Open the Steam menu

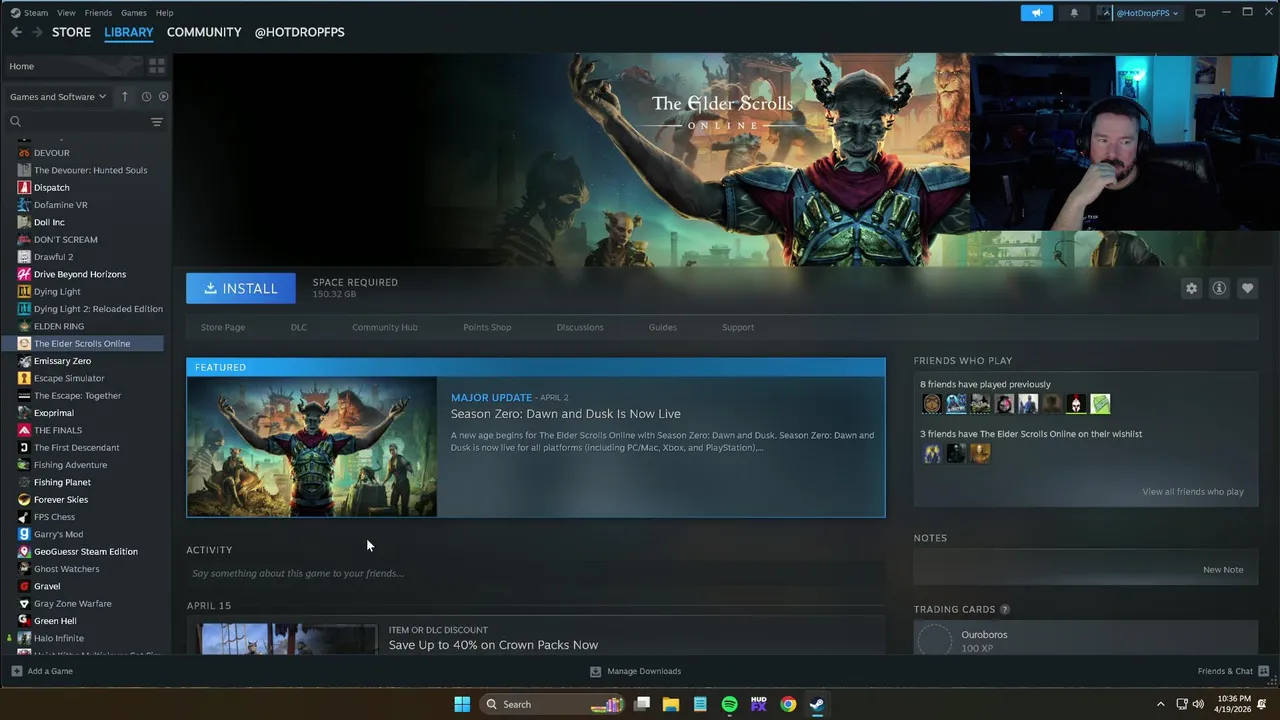click(x=30, y=13)
